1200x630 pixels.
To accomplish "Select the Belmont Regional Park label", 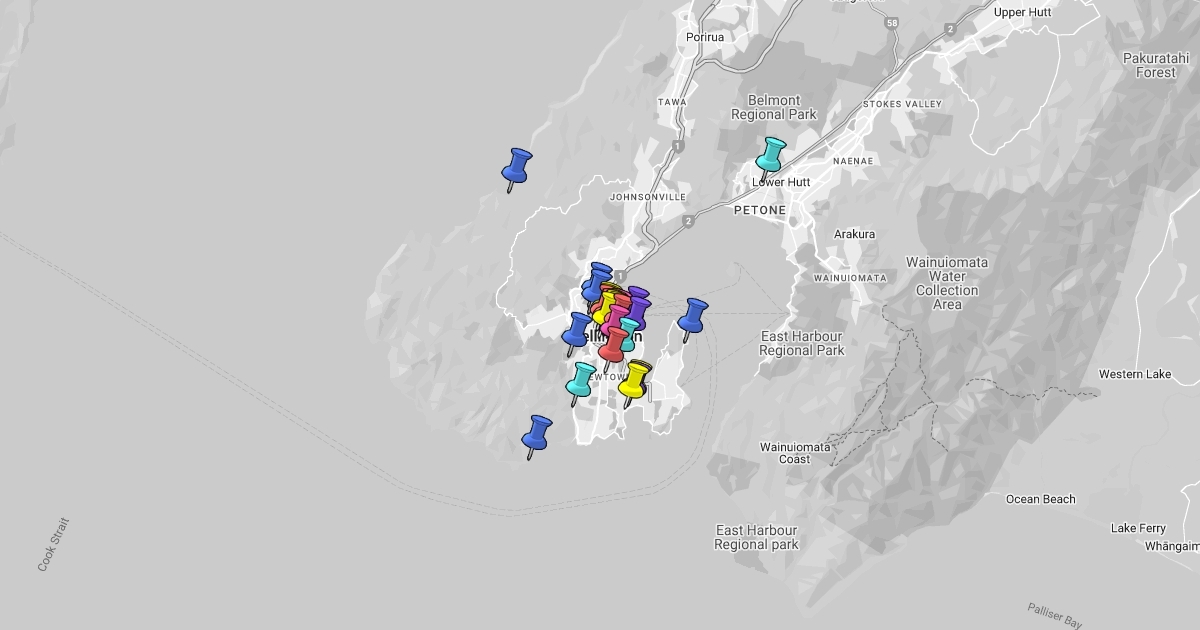I will [x=773, y=107].
